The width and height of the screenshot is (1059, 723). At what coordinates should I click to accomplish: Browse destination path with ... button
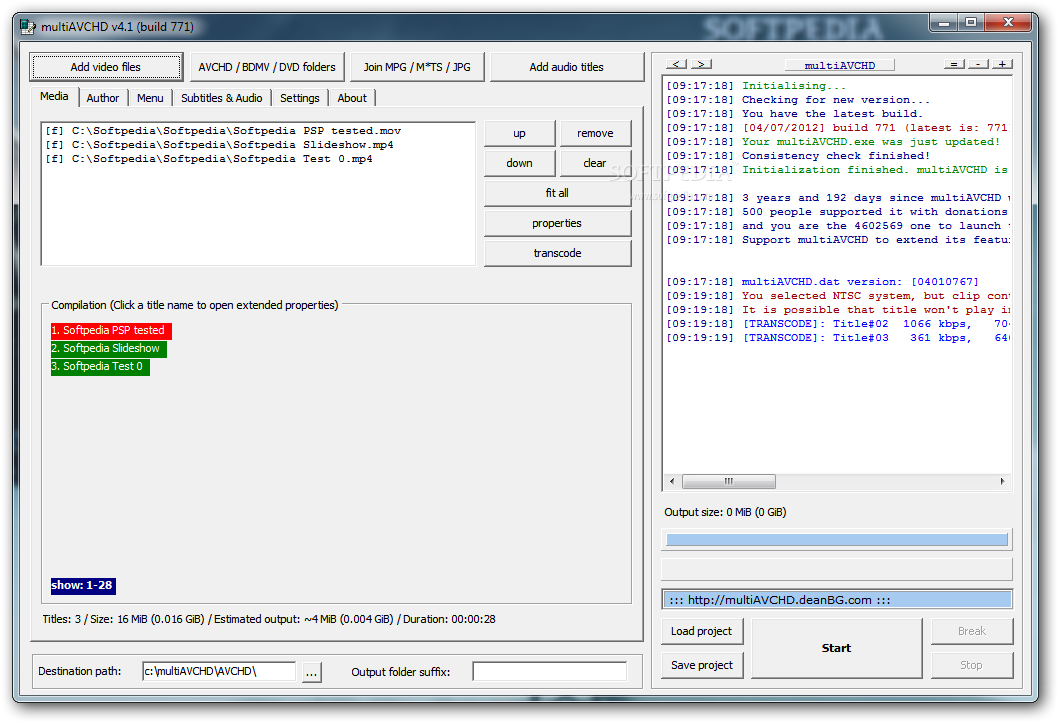click(311, 672)
